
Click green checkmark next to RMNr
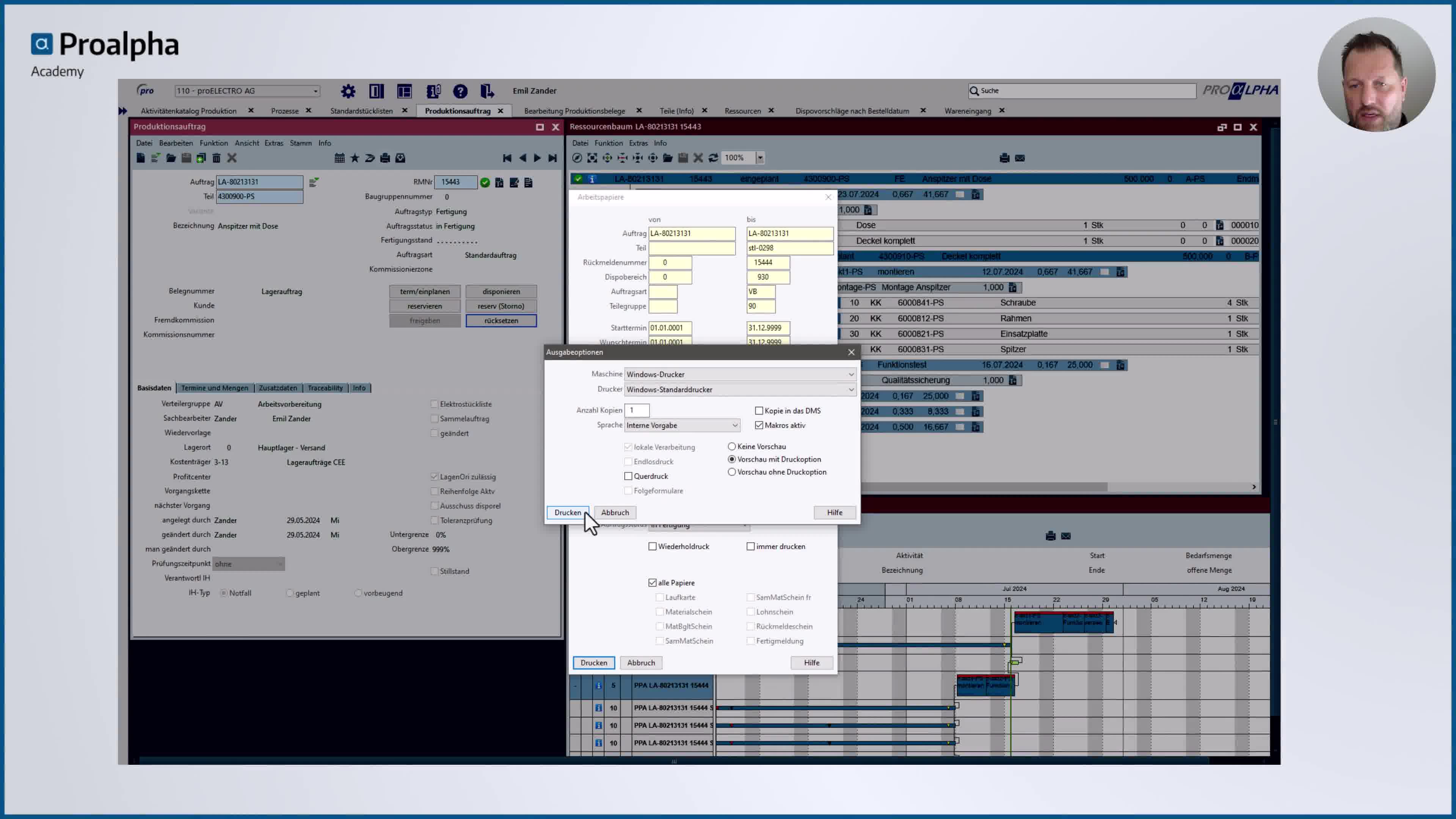[x=485, y=182]
